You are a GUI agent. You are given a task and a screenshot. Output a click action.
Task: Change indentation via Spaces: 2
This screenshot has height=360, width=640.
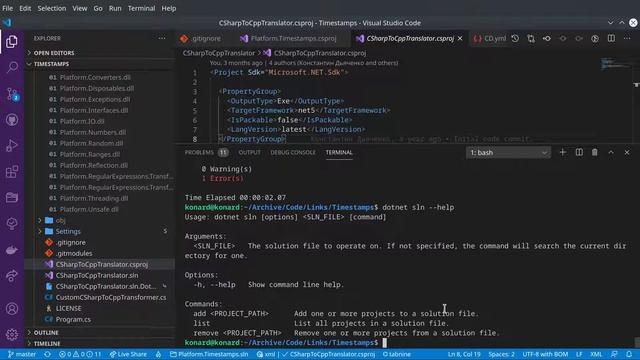click(x=501, y=354)
